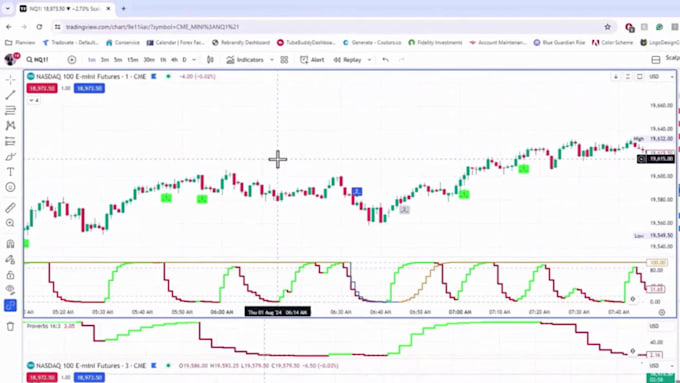Image resolution: width=680 pixels, height=383 pixels.
Task: Select the Text annotation tool
Action: [10, 172]
